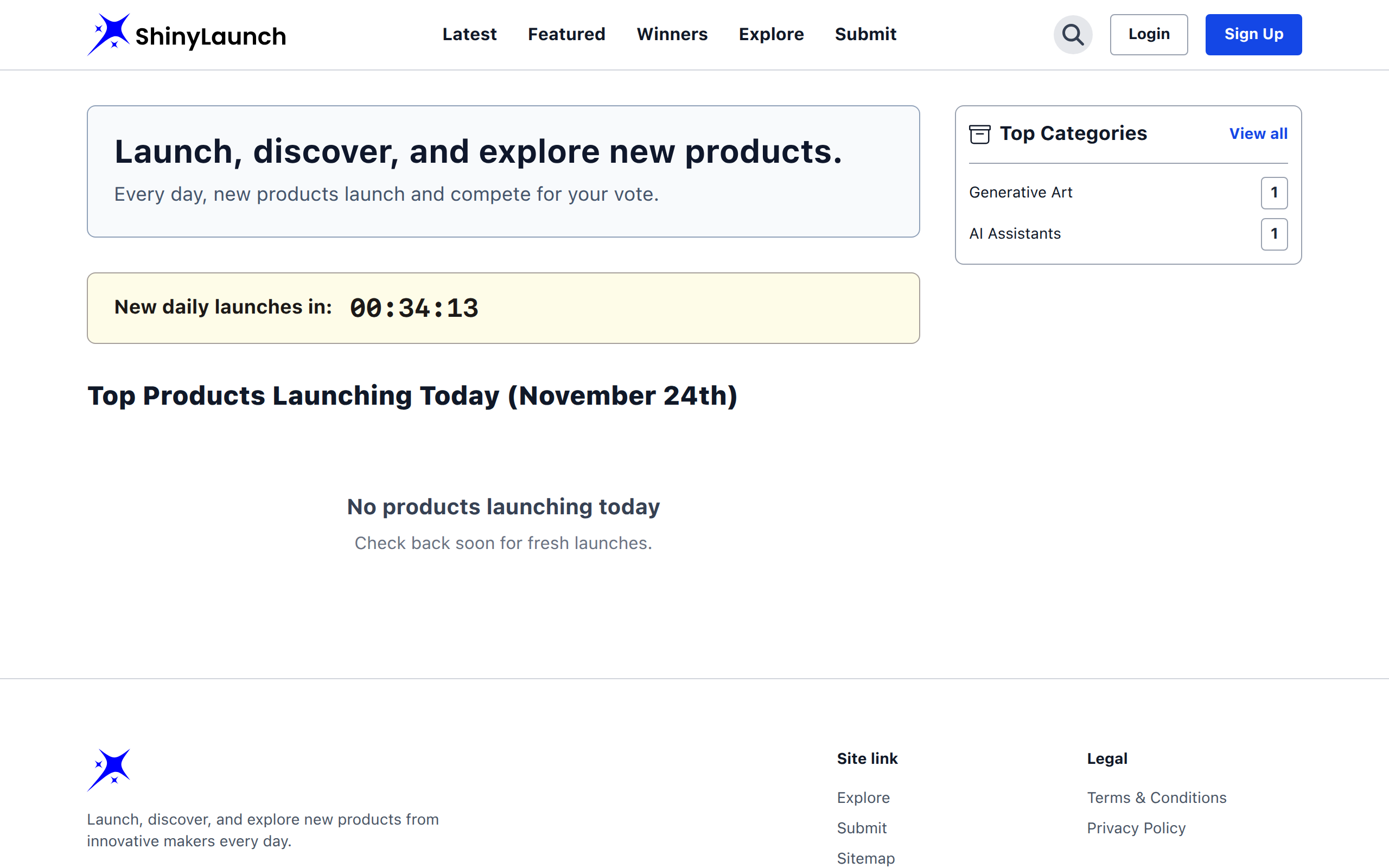The width and height of the screenshot is (1389, 868).
Task: Click the archive icon beside Top Categories
Action: 980,134
